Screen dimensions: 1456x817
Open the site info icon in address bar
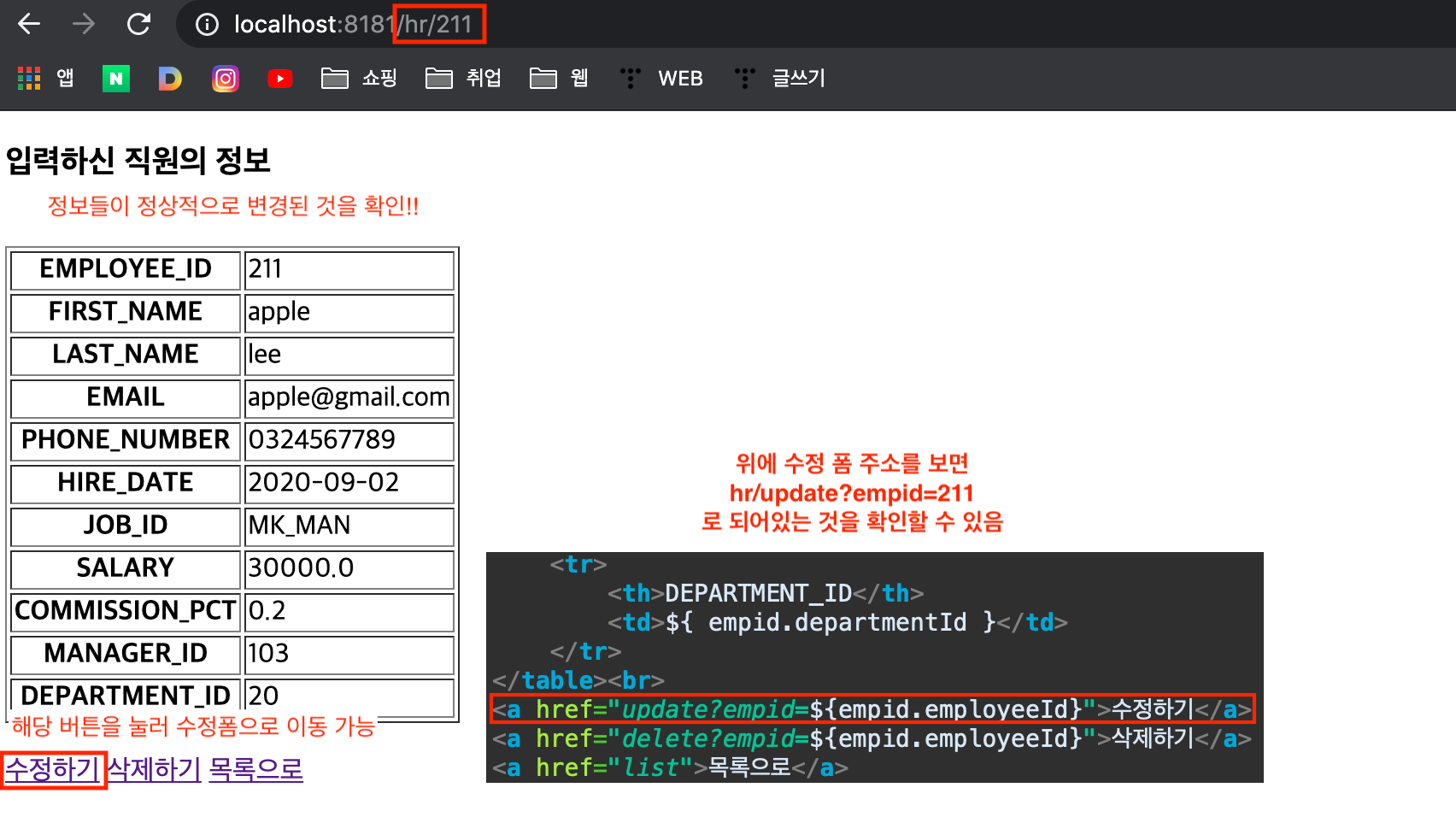point(207,24)
